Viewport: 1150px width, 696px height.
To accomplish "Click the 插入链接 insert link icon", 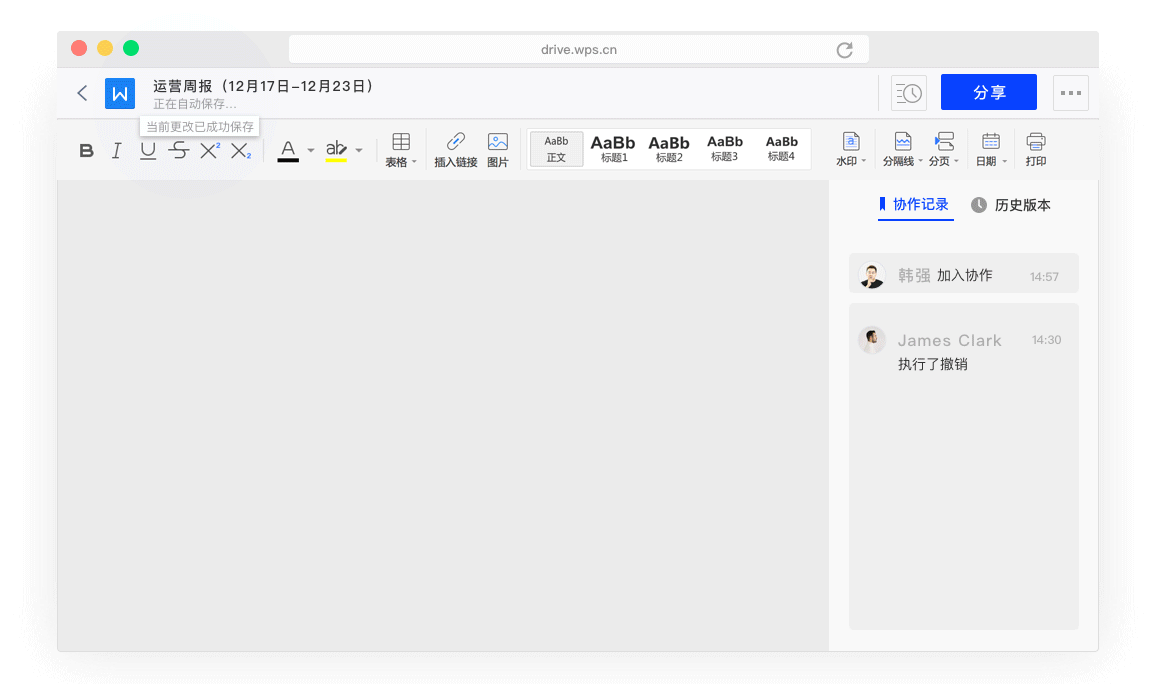I will 455,150.
